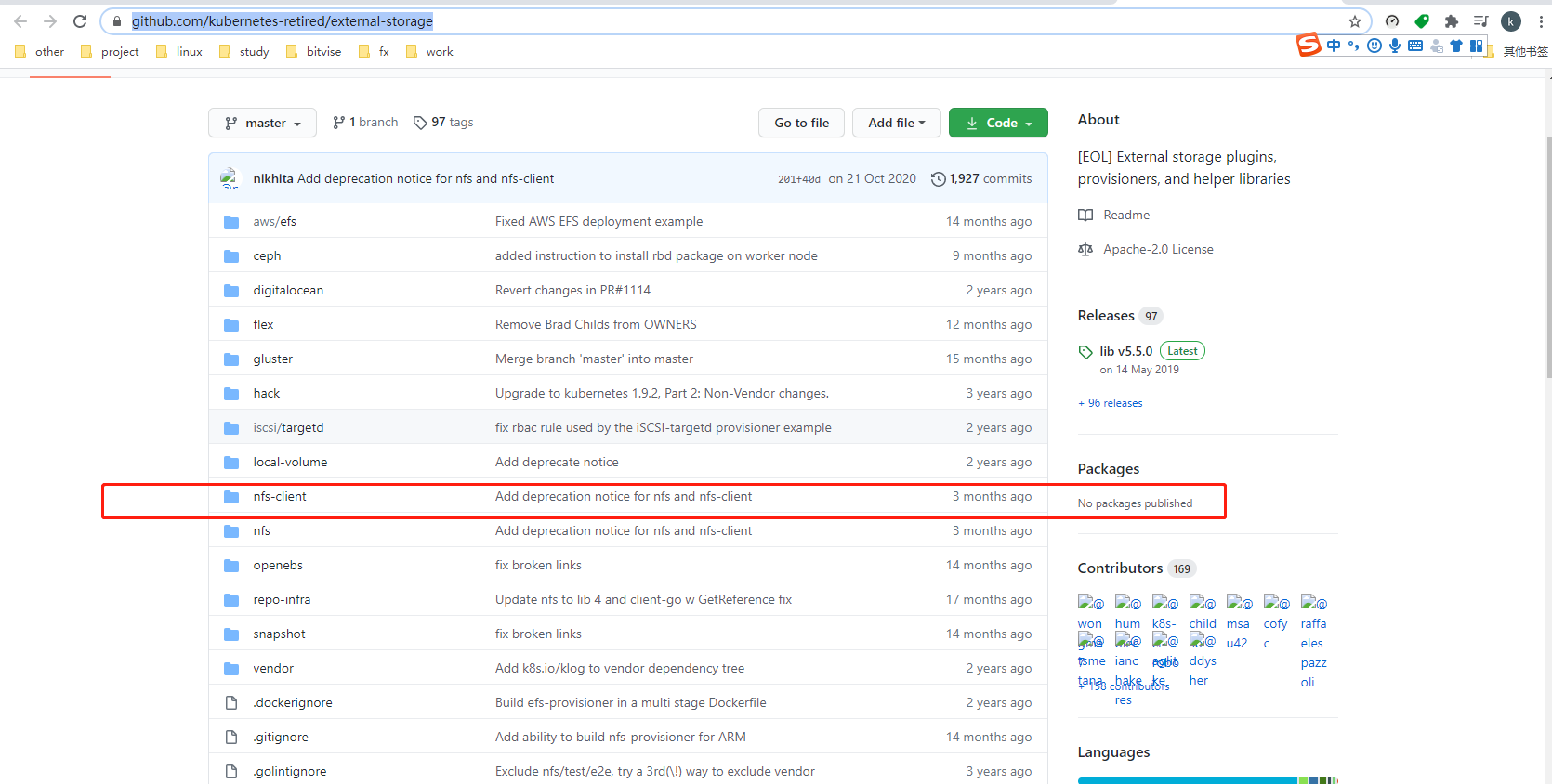This screenshot has width=1552, height=784.
Task: Open the green price tag extension
Action: click(1422, 21)
